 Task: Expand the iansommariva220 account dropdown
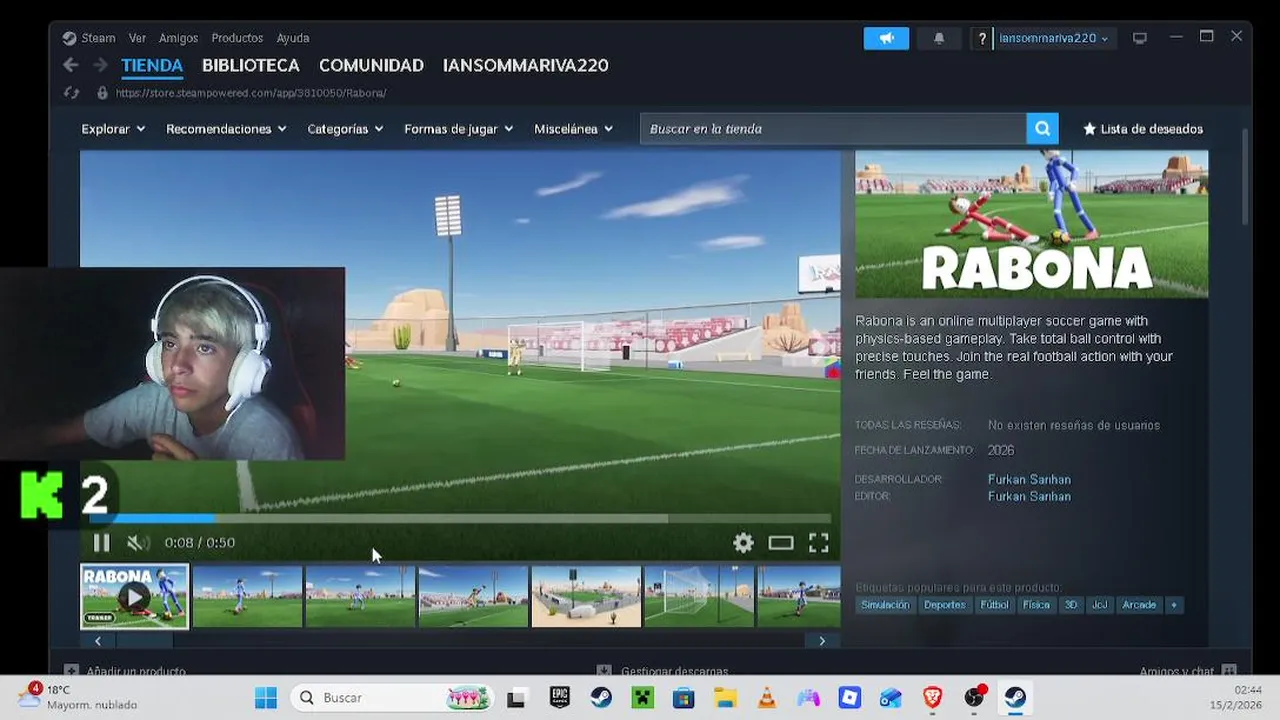pos(1054,38)
